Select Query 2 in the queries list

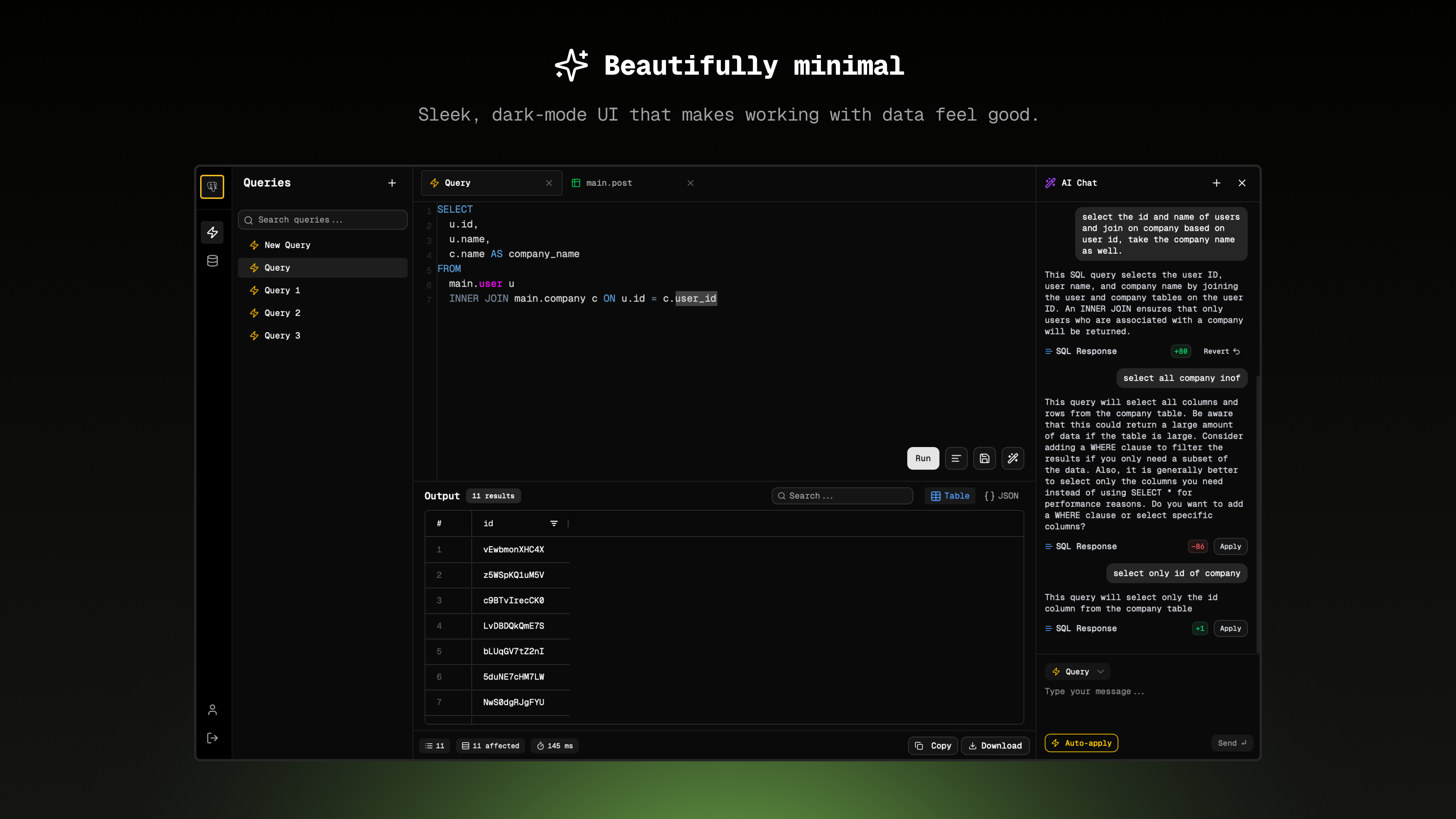coord(282,313)
